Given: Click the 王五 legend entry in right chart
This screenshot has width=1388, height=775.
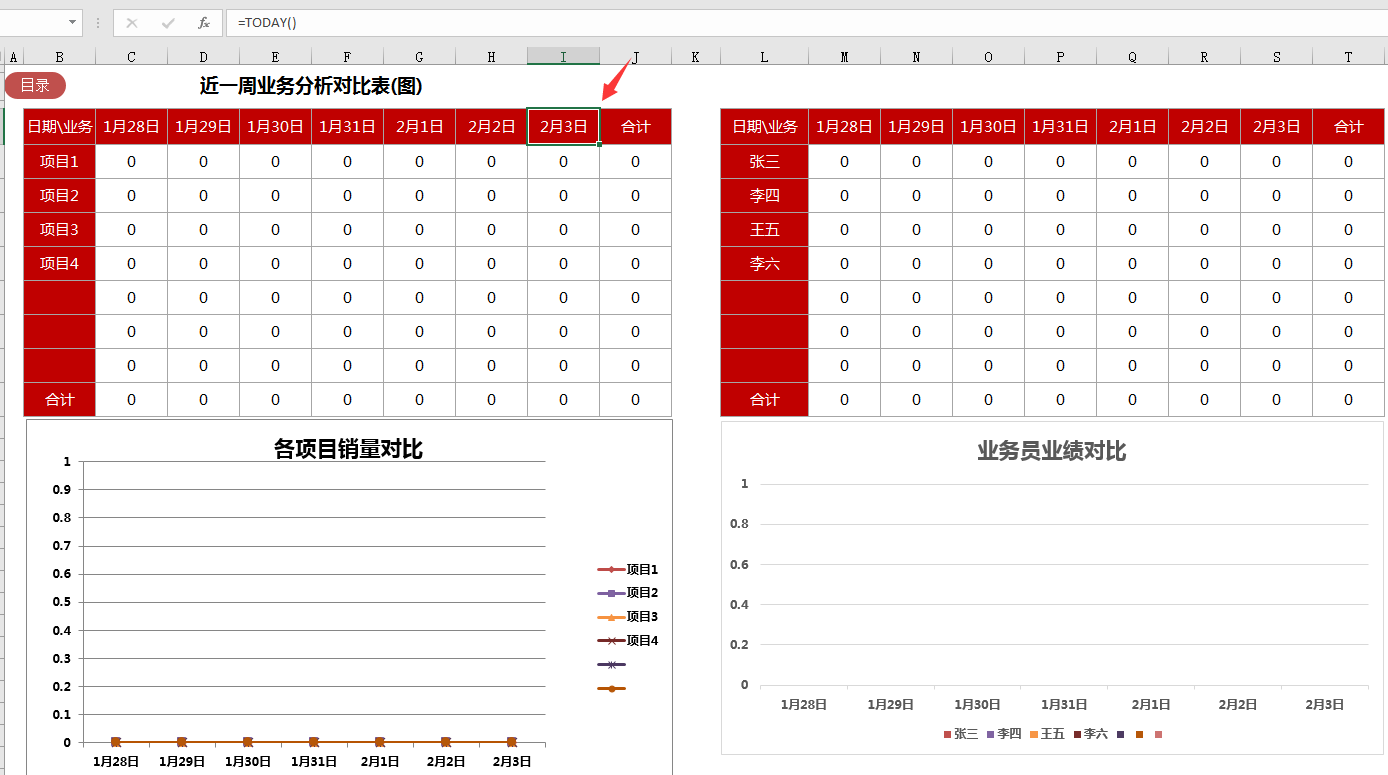Looking at the screenshot, I should pos(1047,734).
